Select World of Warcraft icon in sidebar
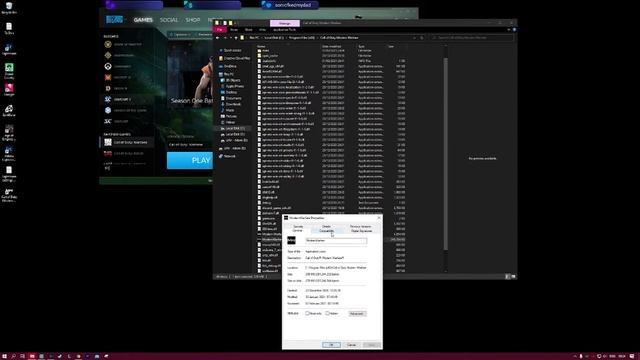 (108, 44)
